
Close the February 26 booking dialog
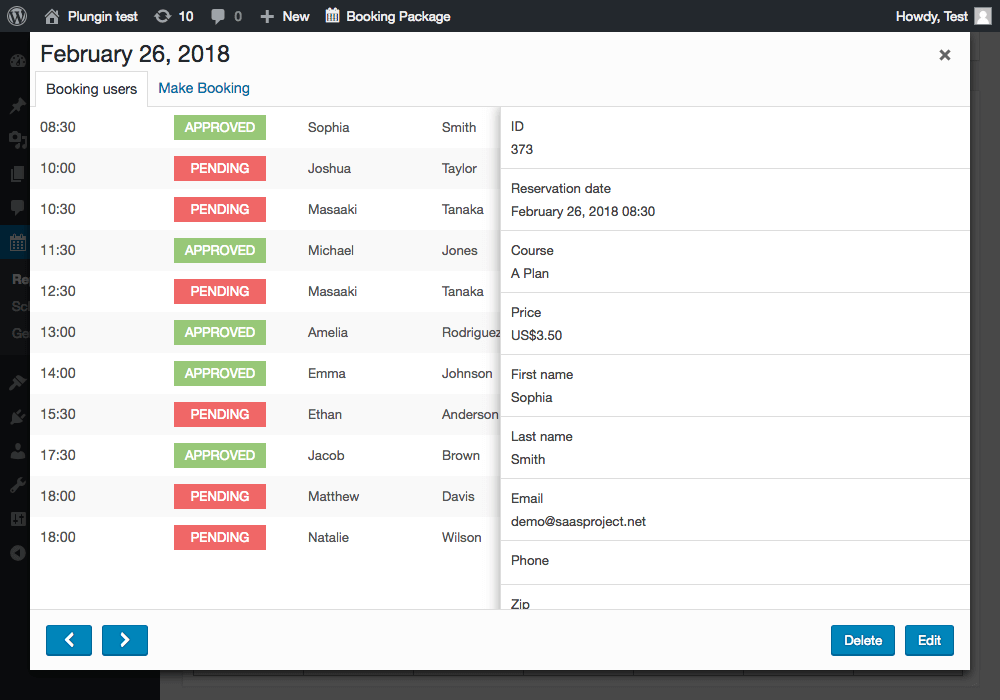point(944,55)
